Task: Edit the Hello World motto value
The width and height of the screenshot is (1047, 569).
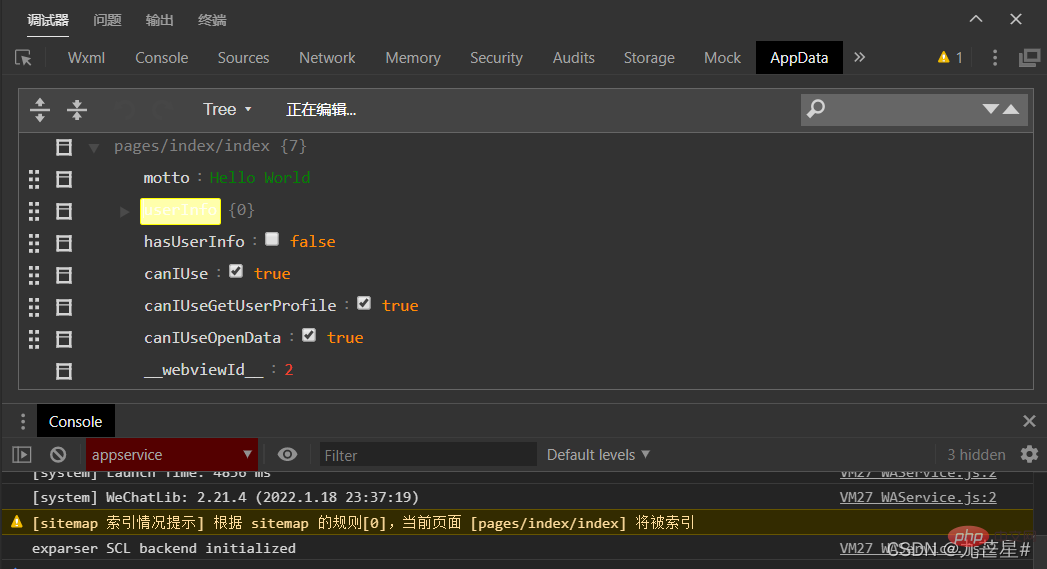Action: pyautogui.click(x=260, y=178)
